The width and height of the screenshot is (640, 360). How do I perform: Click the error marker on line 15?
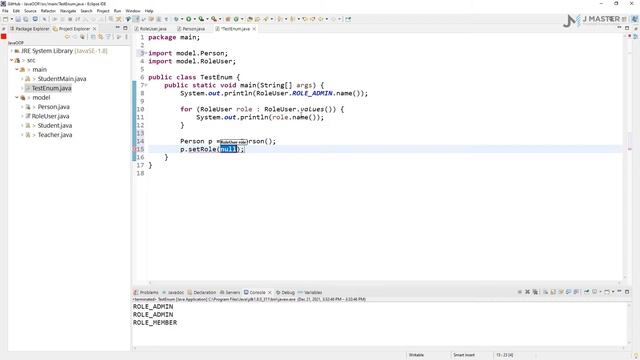[135, 149]
